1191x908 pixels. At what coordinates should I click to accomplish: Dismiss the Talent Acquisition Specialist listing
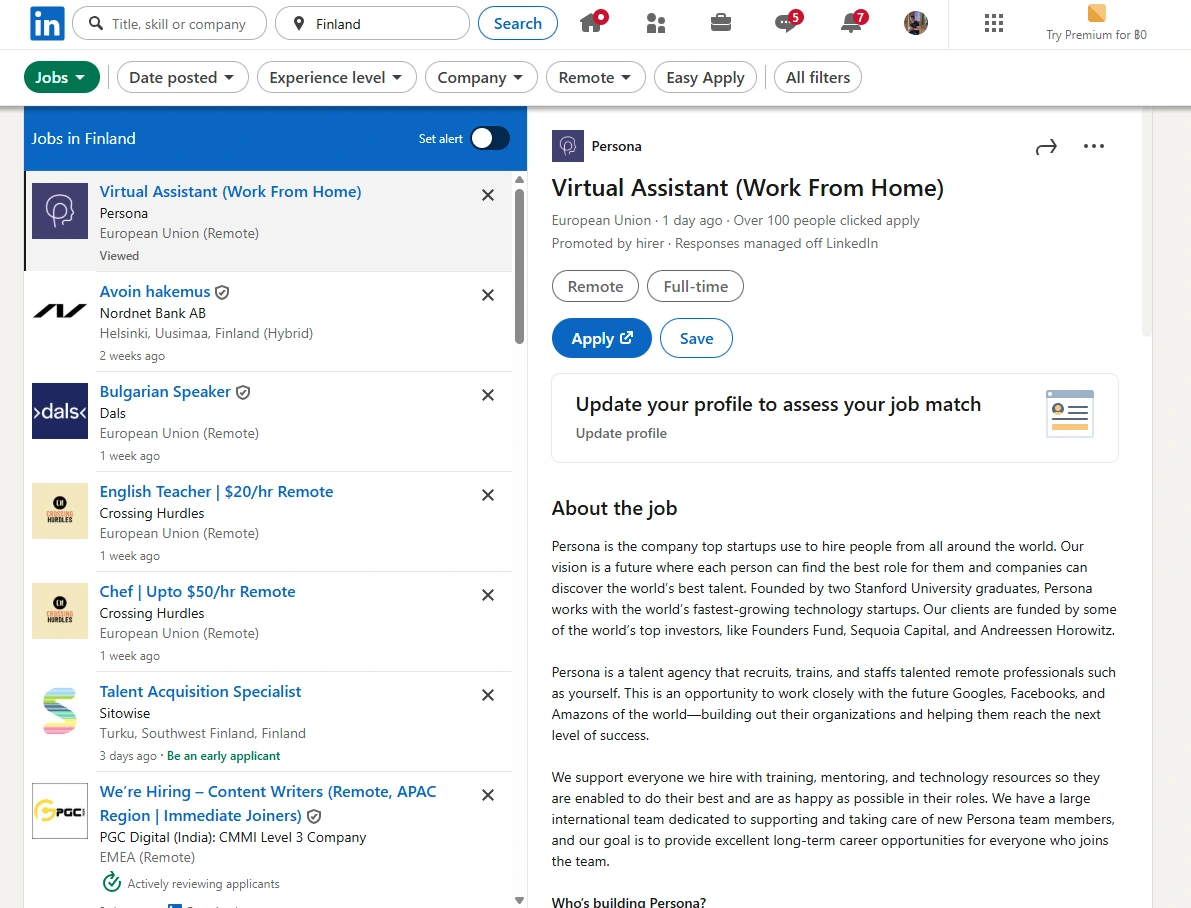pos(488,695)
